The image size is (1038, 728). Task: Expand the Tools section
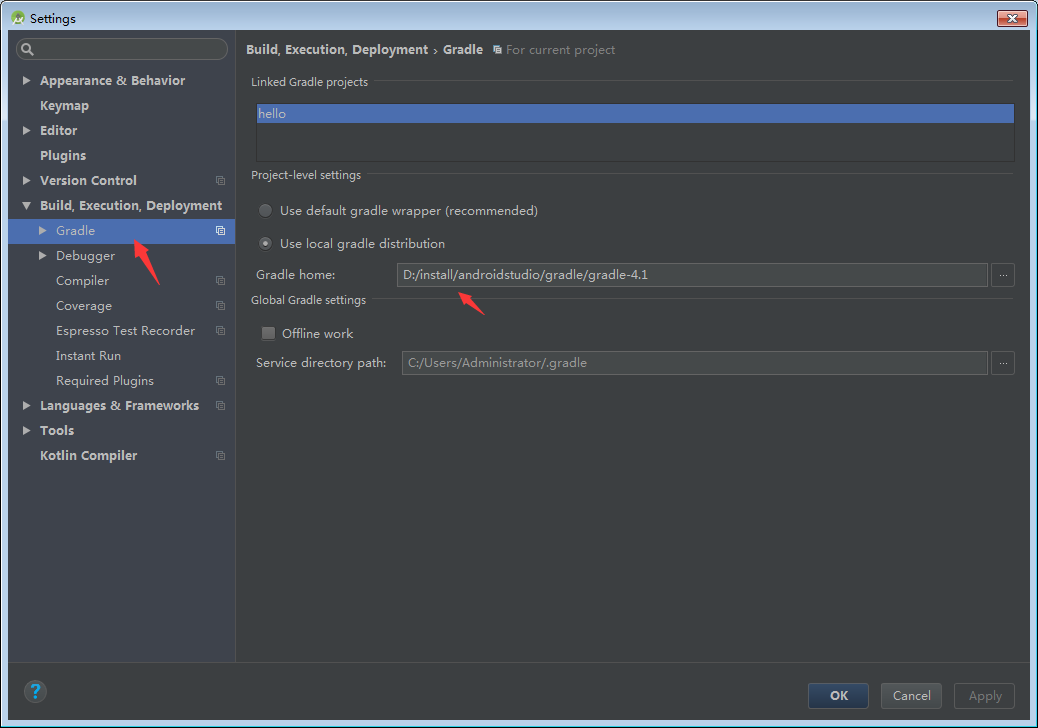point(25,430)
